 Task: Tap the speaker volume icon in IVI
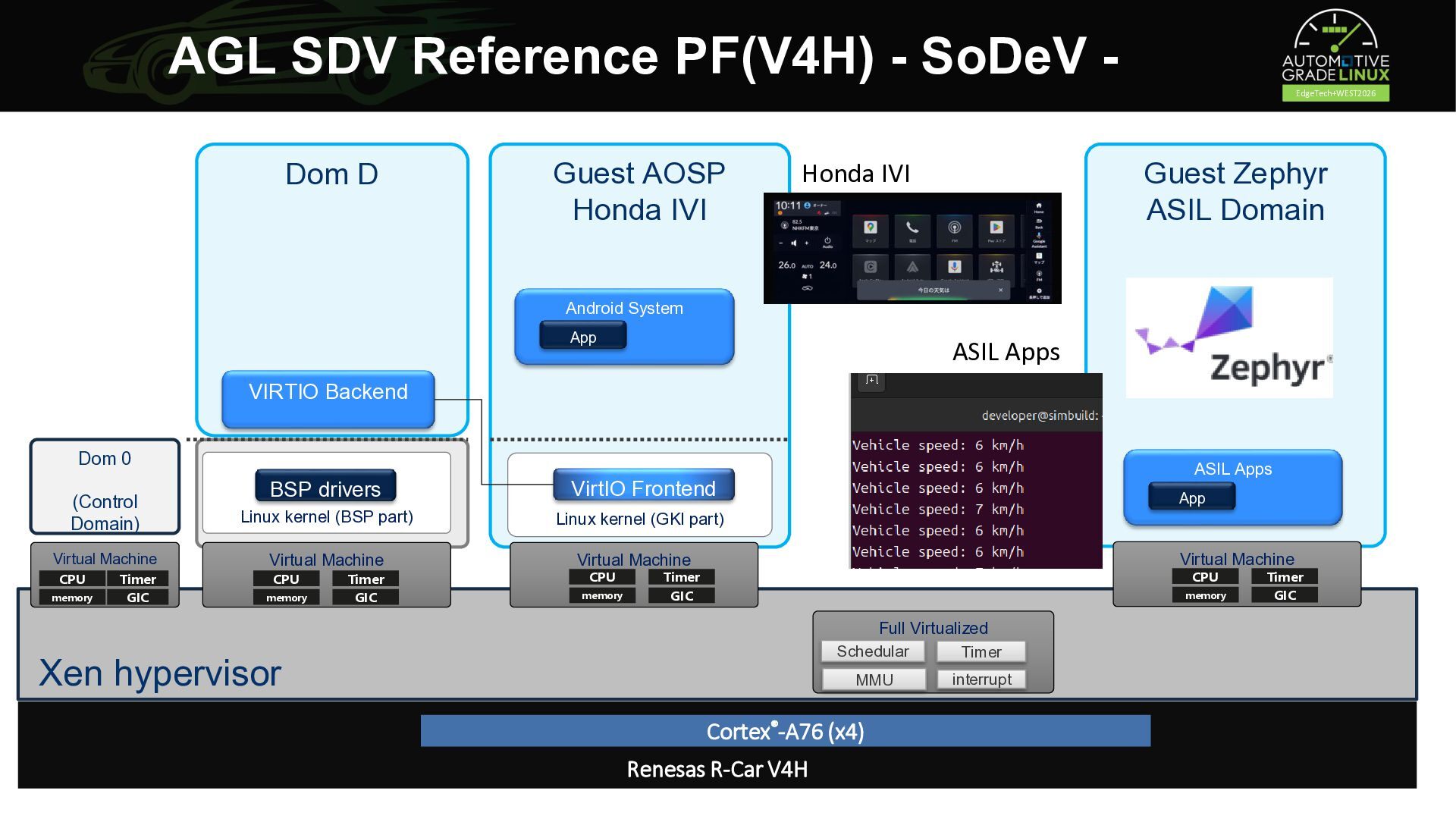[x=794, y=243]
